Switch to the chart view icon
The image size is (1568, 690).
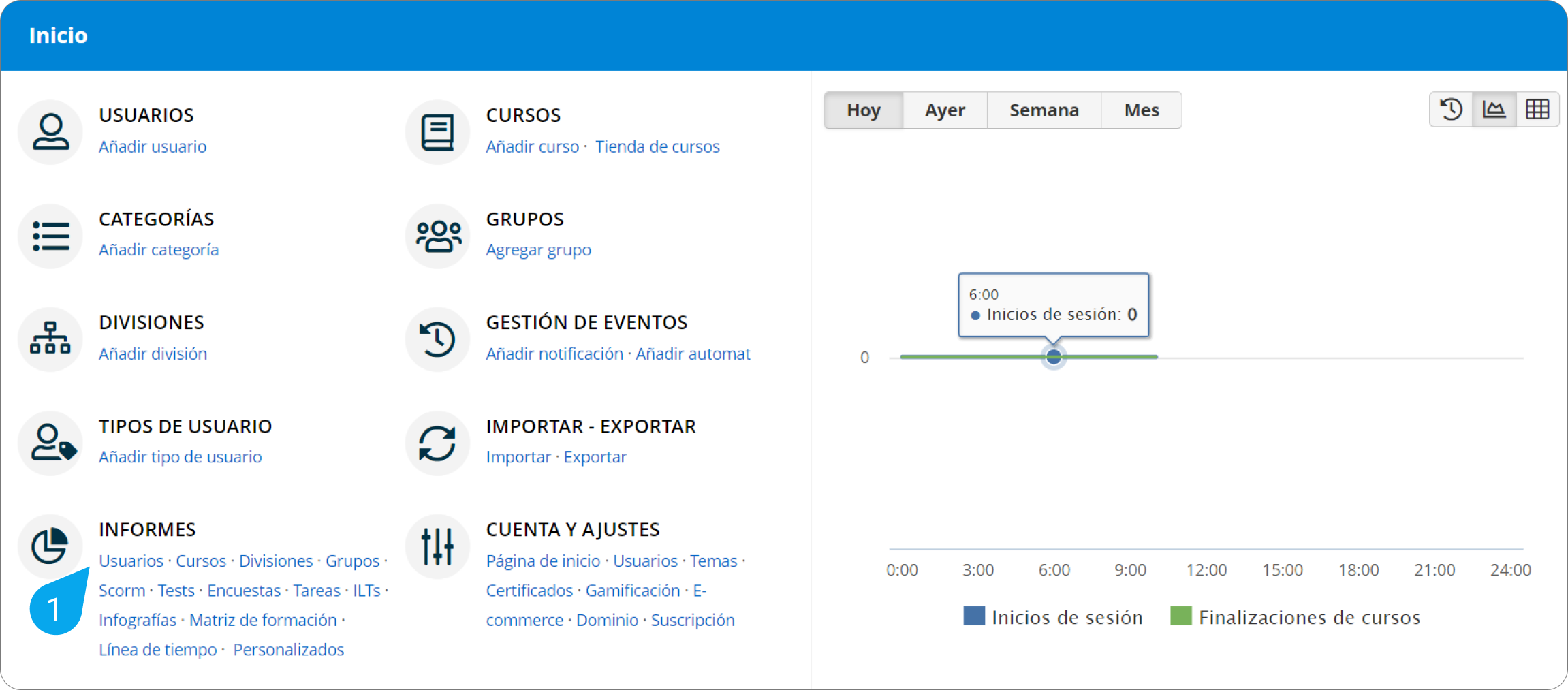click(1494, 110)
